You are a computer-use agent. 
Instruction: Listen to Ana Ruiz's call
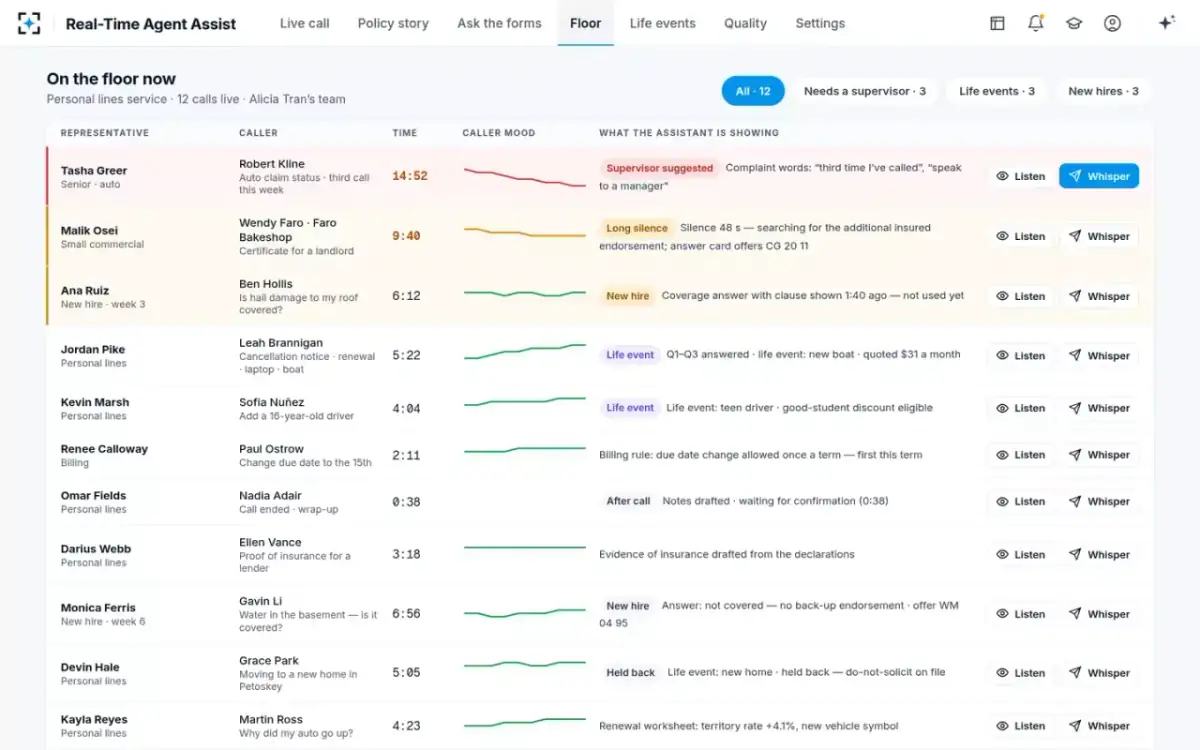click(1020, 296)
